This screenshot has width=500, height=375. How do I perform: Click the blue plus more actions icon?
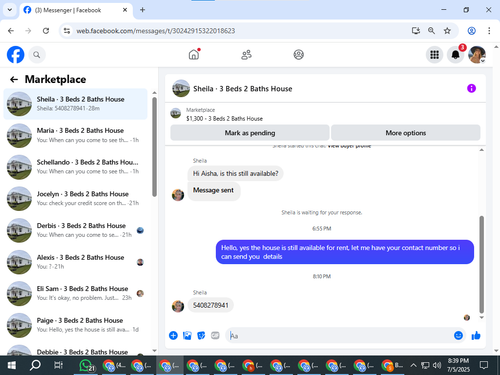[173, 335]
